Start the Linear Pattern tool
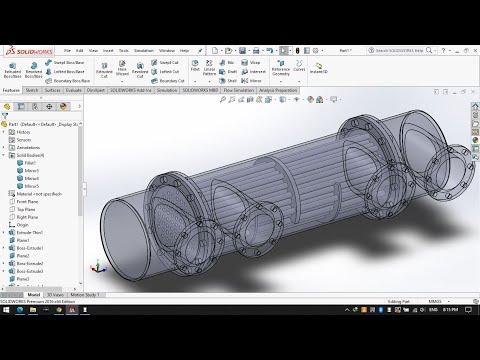 pyautogui.click(x=209, y=68)
